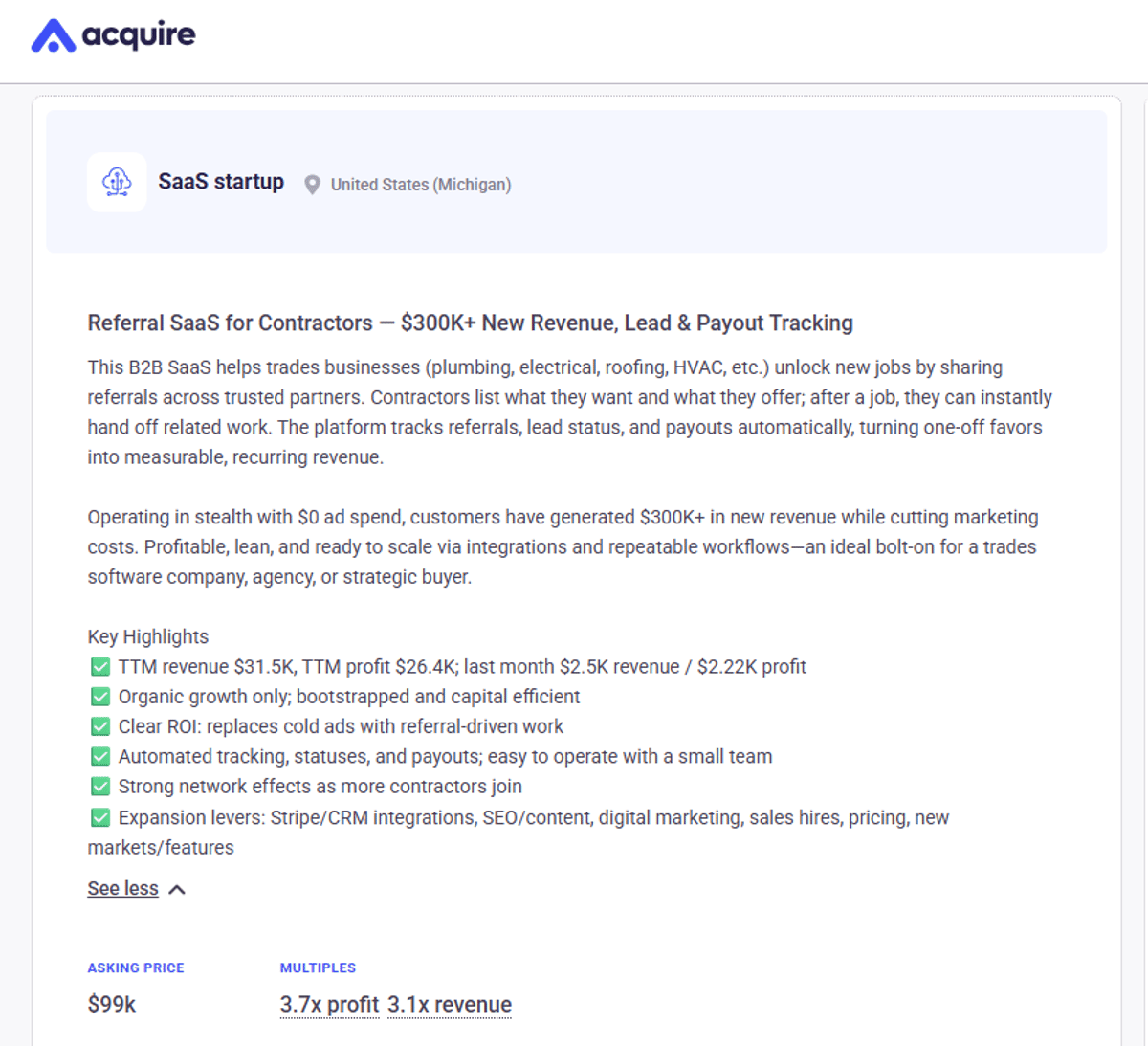
Task: Click the checkmark beside Strong network effects
Action: coord(100,786)
